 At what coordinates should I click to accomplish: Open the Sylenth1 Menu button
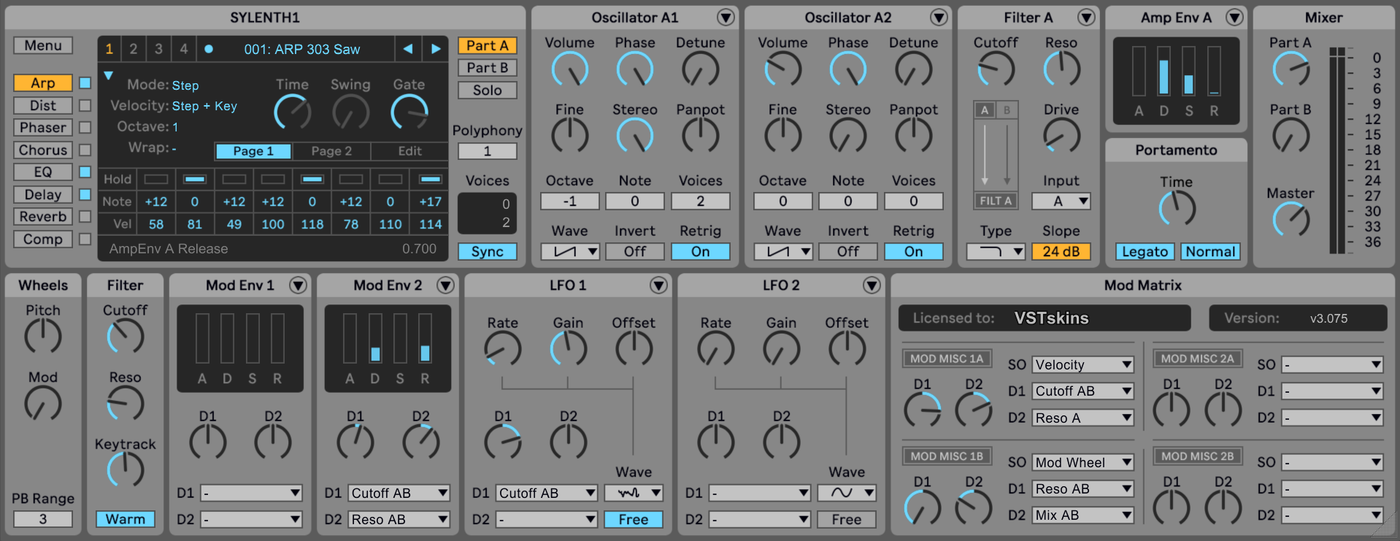(43, 45)
